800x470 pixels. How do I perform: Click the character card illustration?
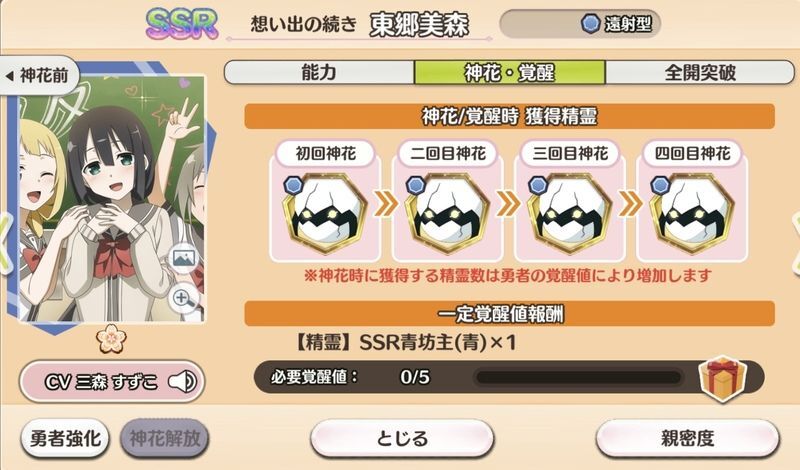pyautogui.click(x=111, y=199)
